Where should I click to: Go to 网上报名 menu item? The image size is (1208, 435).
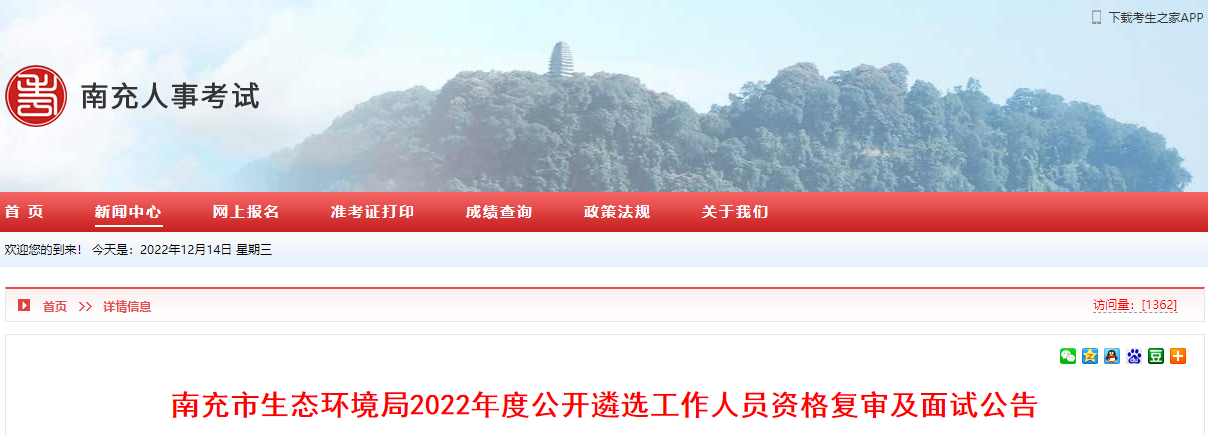(246, 212)
